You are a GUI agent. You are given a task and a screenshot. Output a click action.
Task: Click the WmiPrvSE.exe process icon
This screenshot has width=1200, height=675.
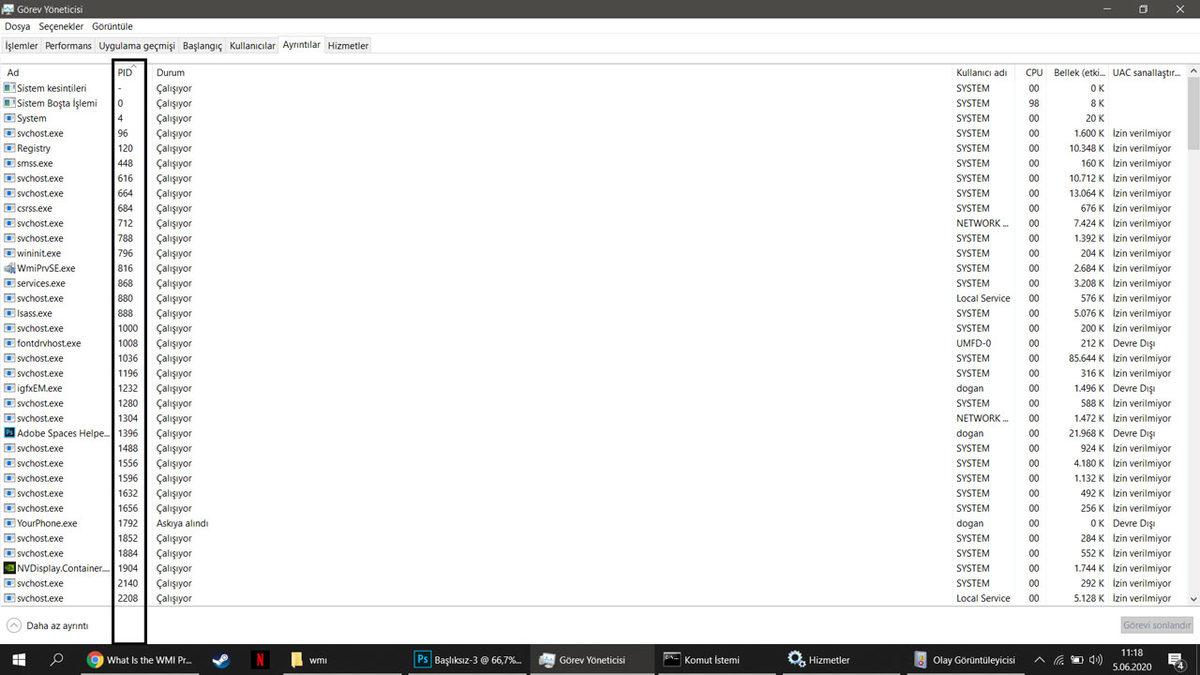tap(9, 268)
